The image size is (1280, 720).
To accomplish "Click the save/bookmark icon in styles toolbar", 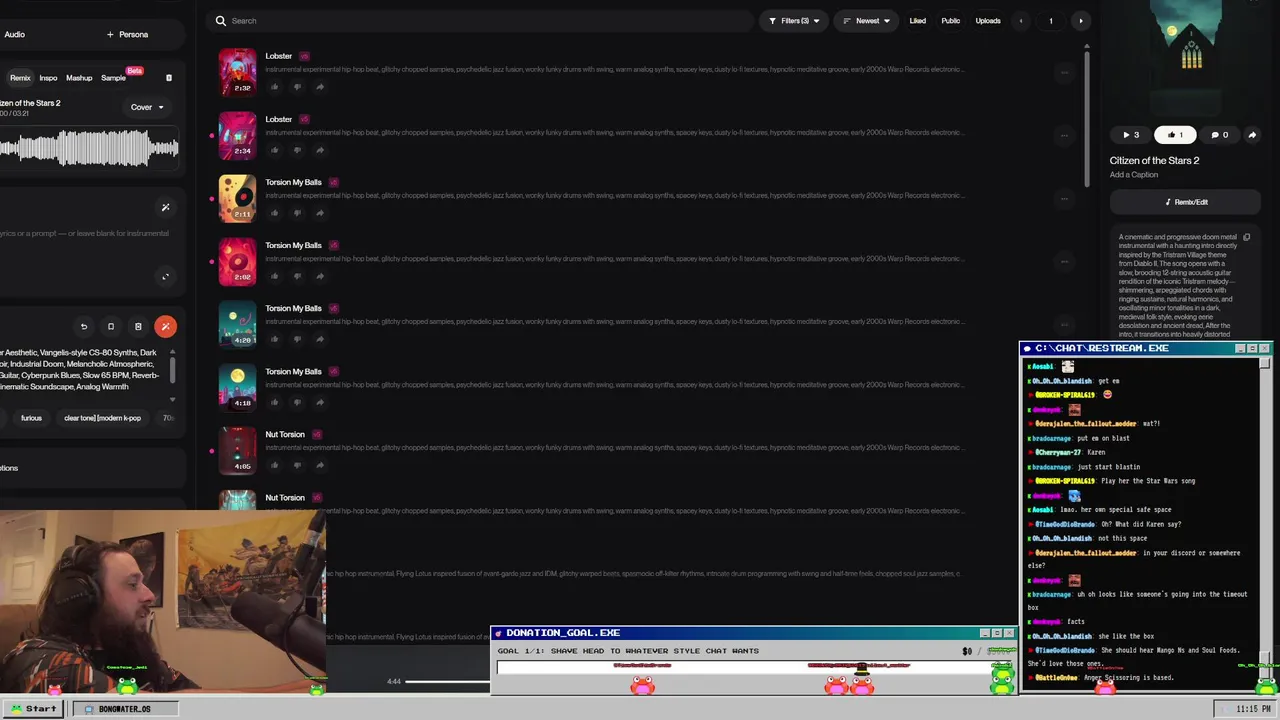I will (x=111, y=326).
